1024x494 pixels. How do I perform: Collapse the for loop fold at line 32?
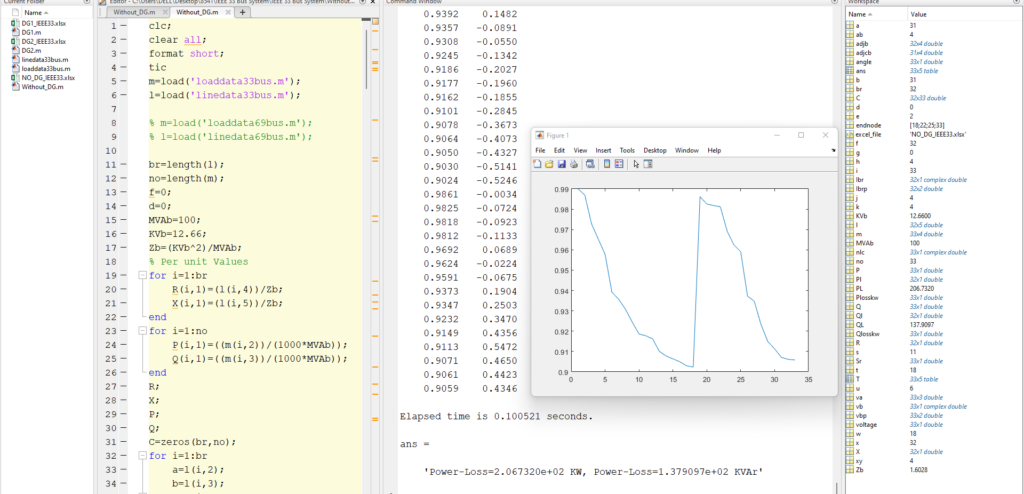(x=142, y=455)
